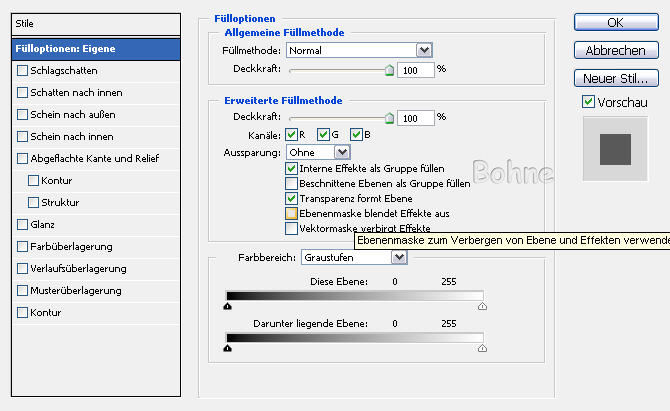Click the OK button

pos(615,22)
